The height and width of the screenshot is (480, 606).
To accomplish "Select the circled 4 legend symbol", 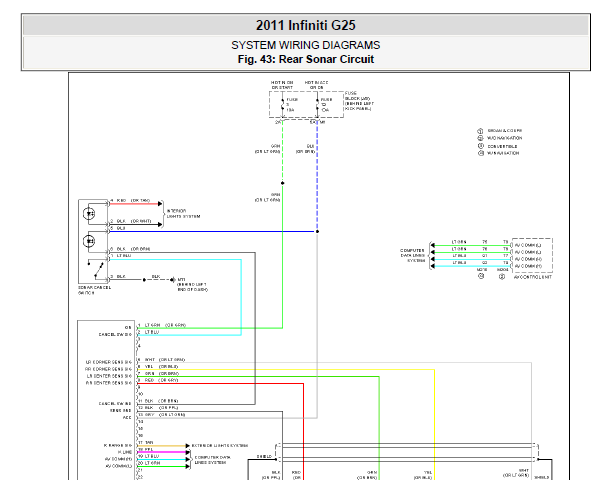I will [x=481, y=153].
